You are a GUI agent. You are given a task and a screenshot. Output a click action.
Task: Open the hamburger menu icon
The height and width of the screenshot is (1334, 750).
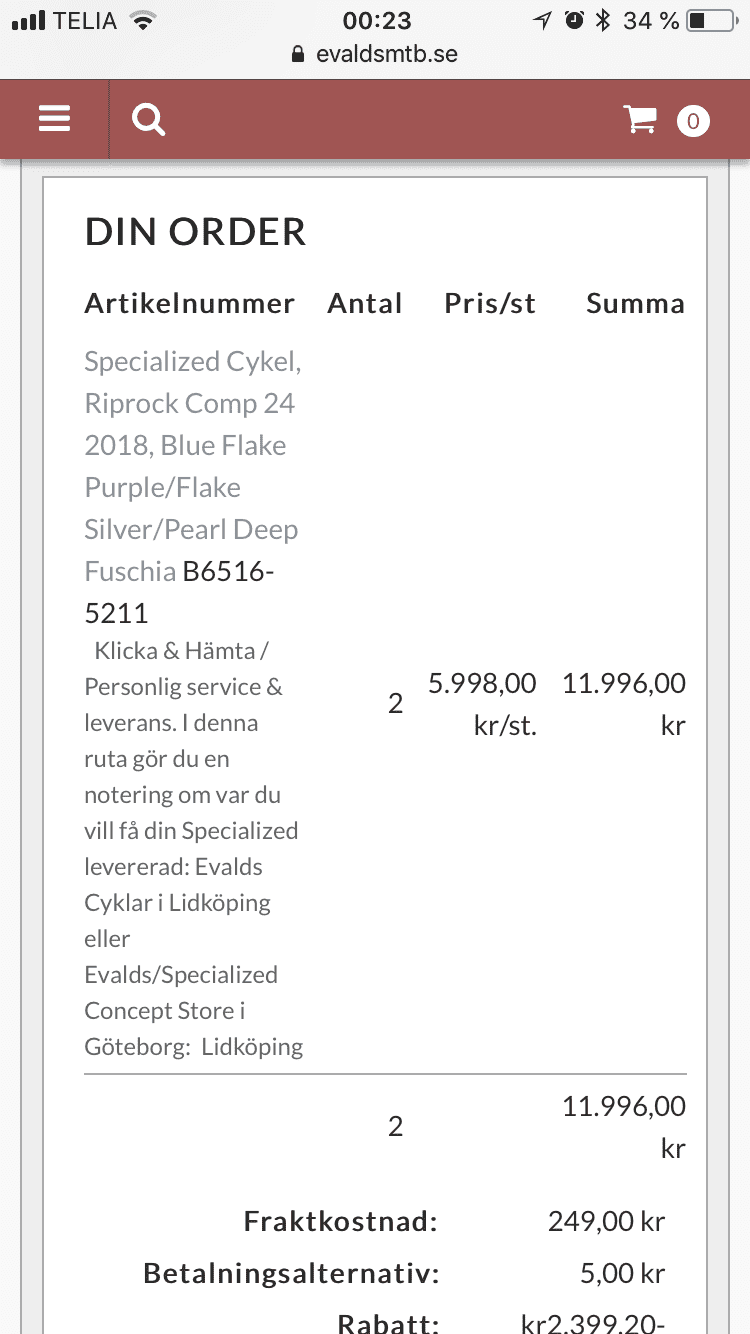pyautogui.click(x=54, y=120)
